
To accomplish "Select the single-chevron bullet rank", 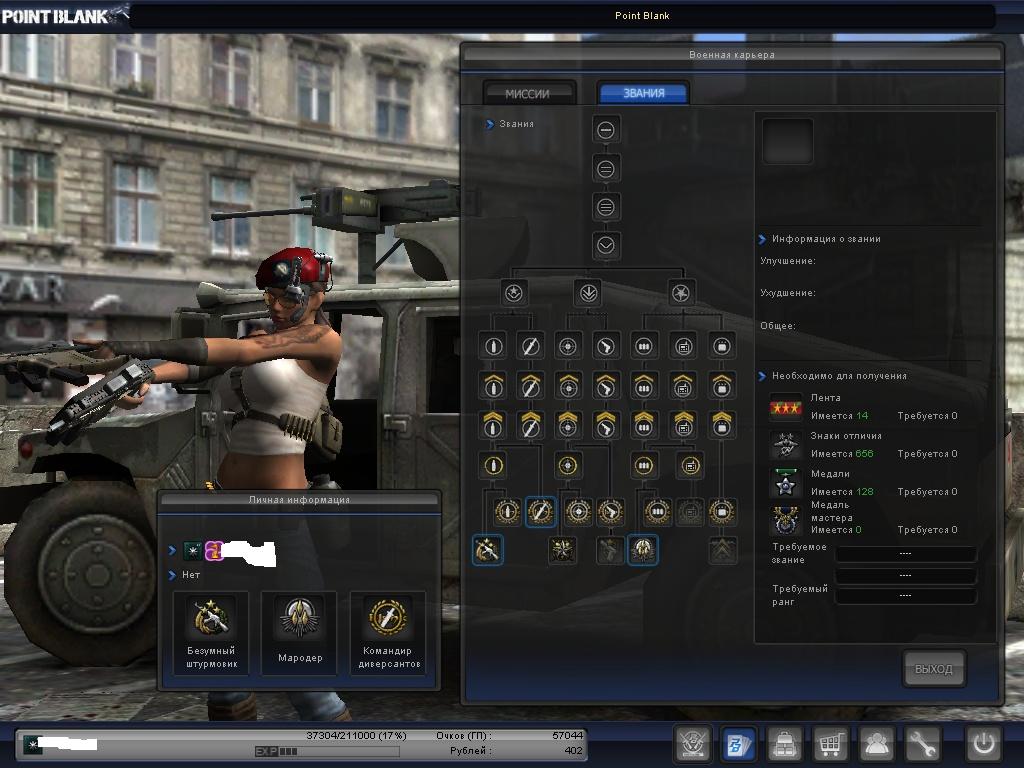I will tap(493, 385).
